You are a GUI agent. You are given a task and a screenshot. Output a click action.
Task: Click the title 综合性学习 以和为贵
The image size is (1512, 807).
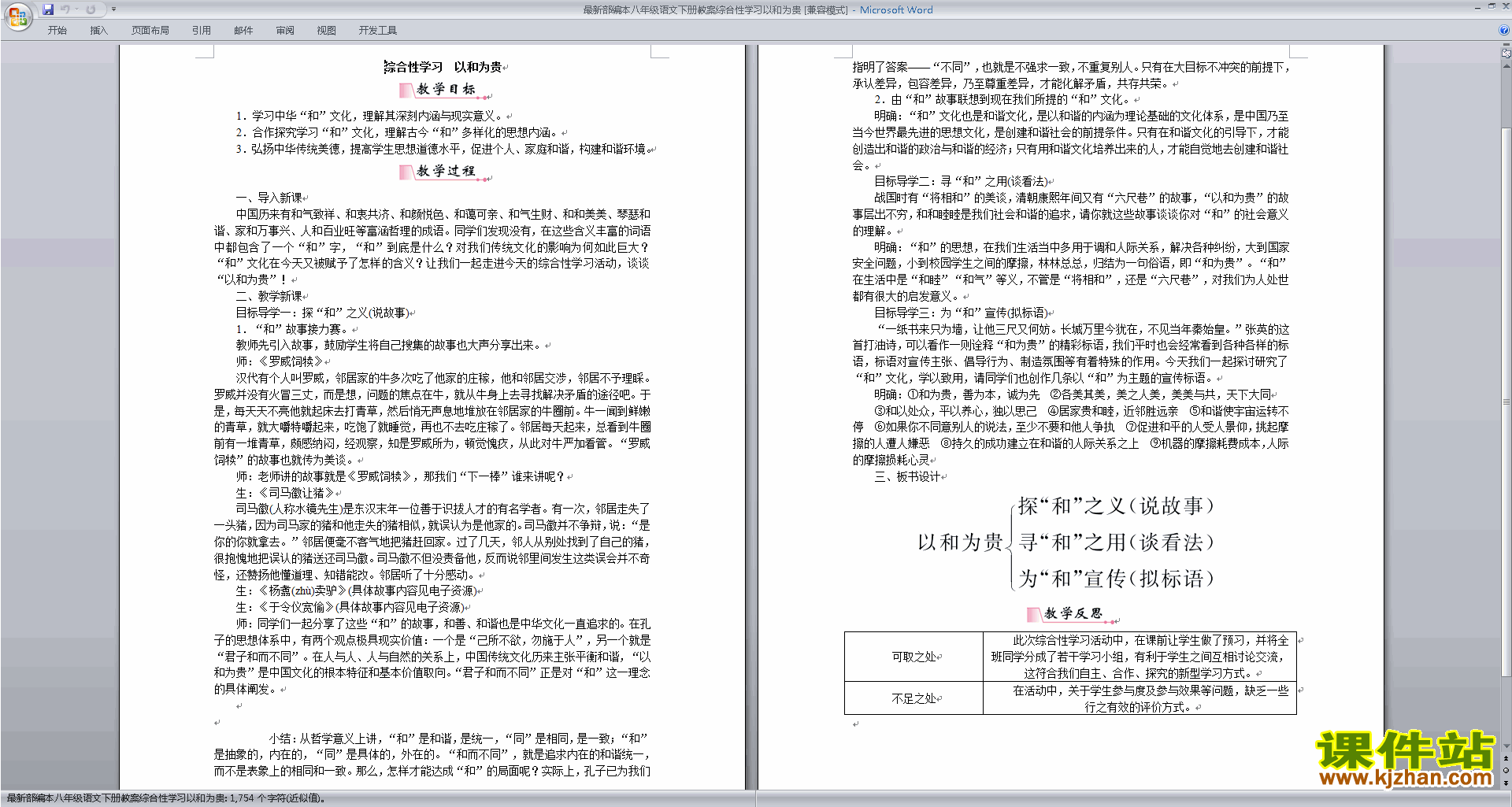443,67
